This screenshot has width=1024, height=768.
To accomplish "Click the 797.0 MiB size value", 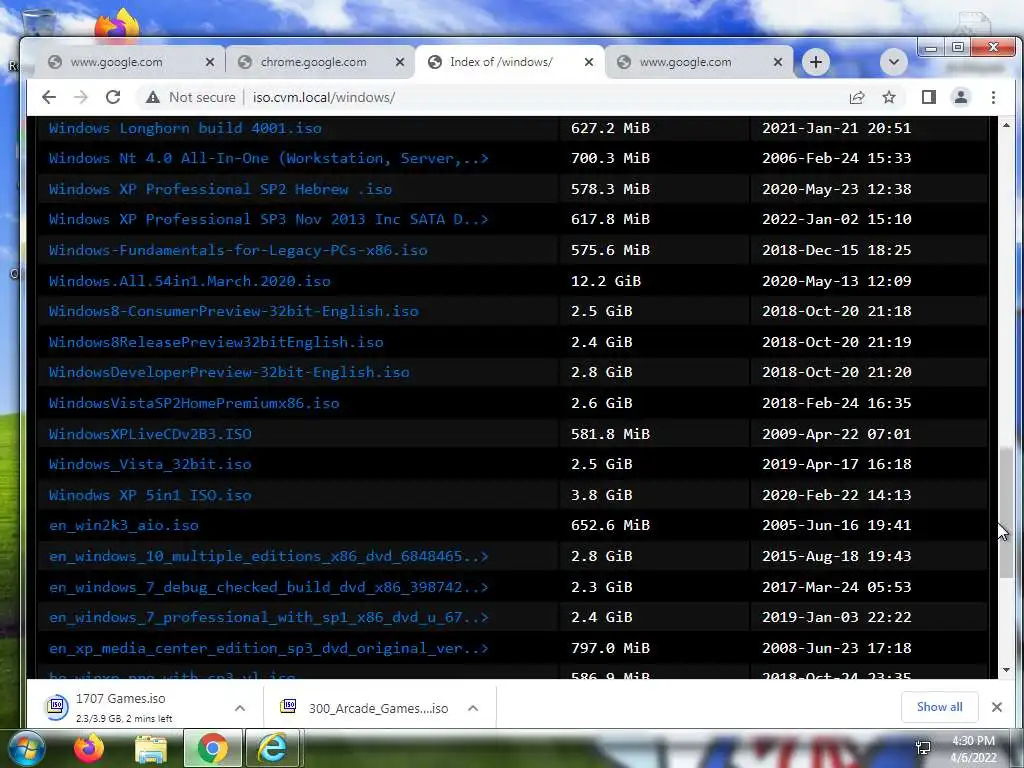I will [x=610, y=648].
